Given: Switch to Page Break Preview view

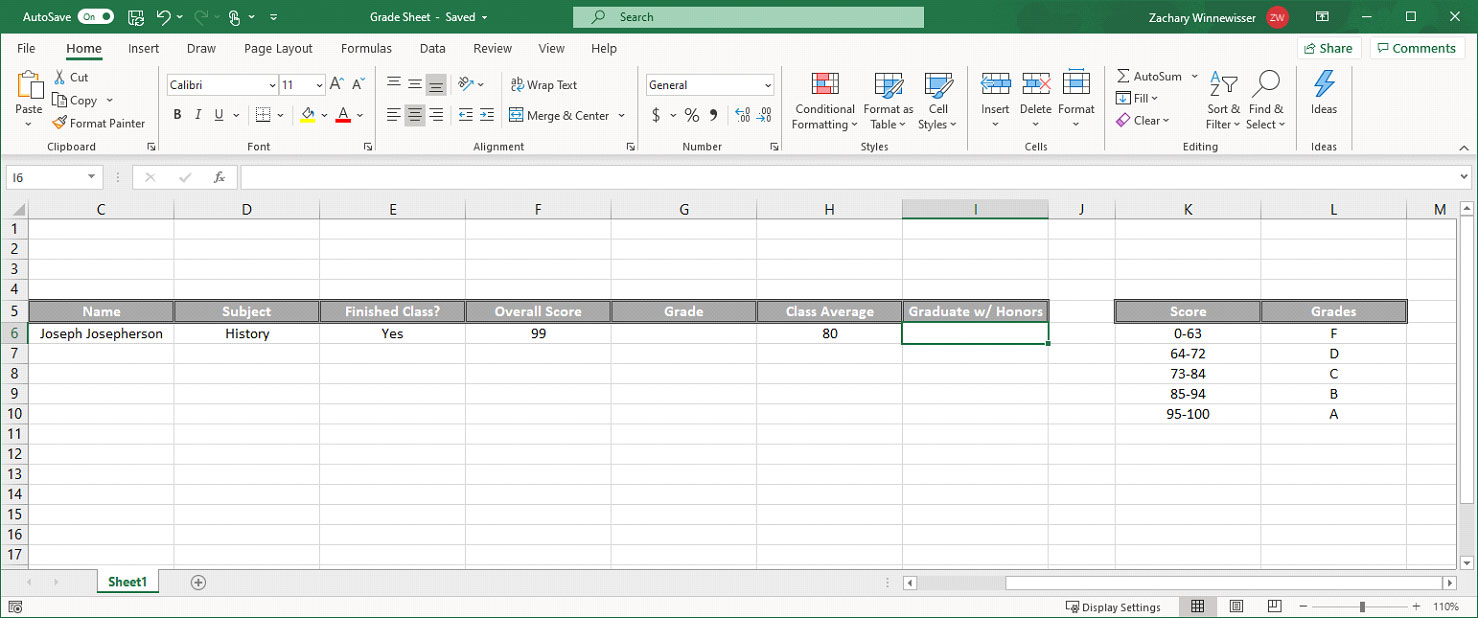Looking at the screenshot, I should pos(1274,606).
